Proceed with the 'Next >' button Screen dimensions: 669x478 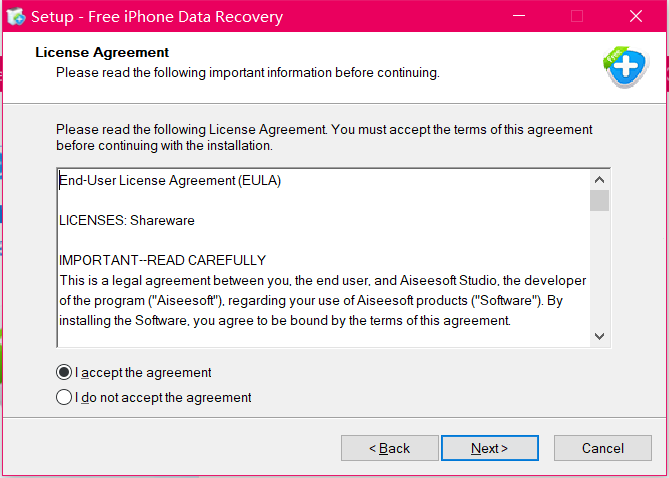point(489,448)
